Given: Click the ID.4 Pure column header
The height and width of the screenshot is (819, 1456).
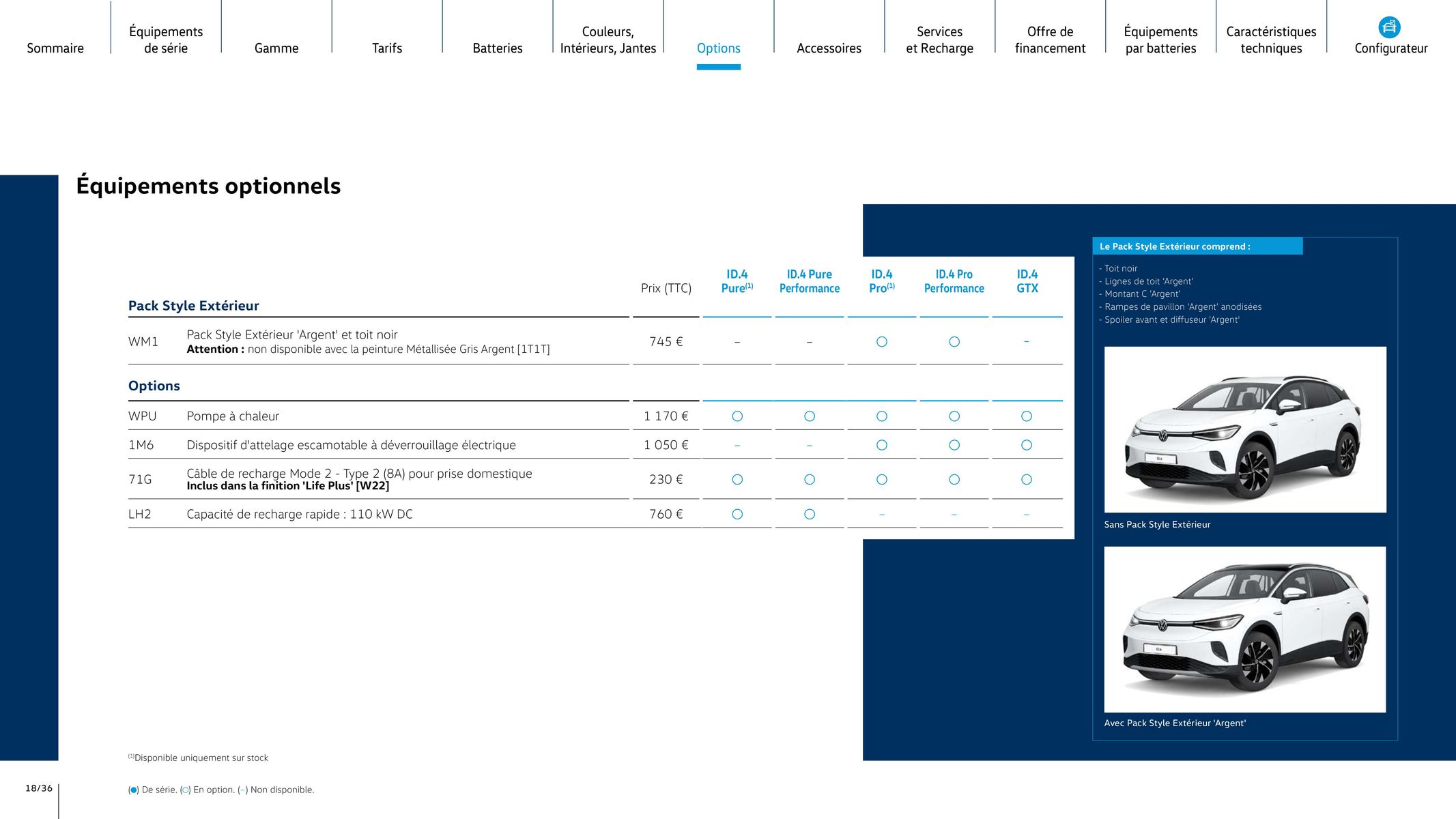Looking at the screenshot, I should point(737,281).
